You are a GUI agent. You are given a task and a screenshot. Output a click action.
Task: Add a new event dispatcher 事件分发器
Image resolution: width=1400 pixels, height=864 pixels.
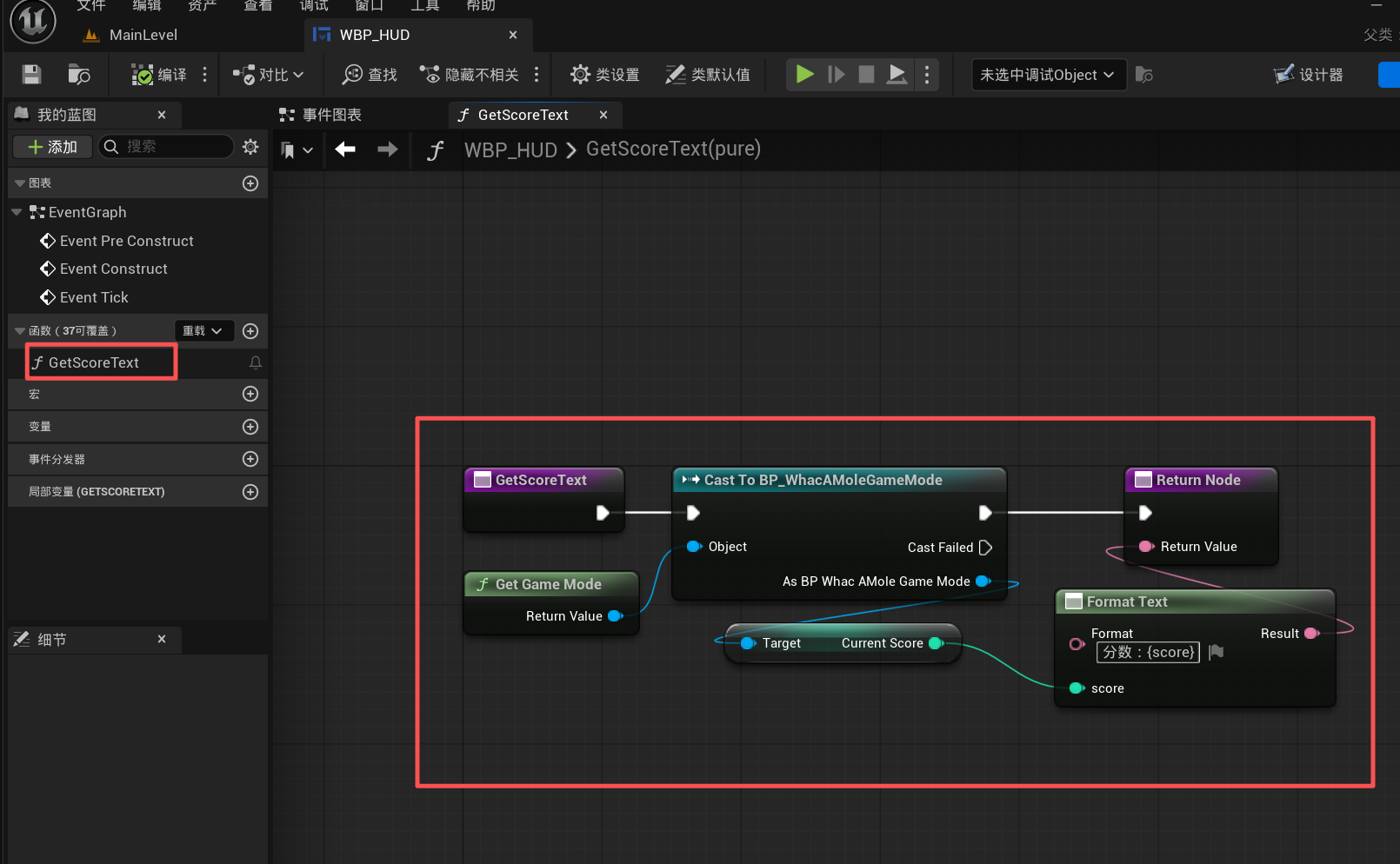tap(250, 459)
